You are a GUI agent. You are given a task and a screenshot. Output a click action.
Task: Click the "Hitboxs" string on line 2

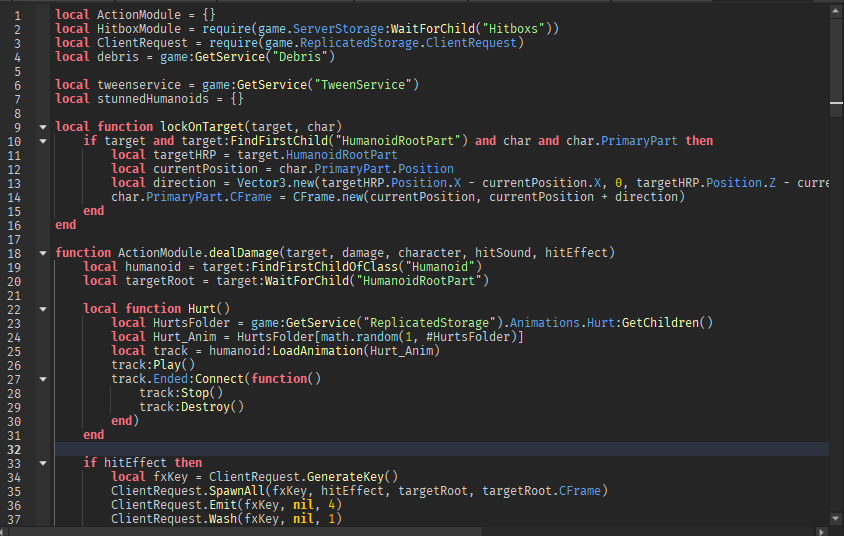(514, 29)
